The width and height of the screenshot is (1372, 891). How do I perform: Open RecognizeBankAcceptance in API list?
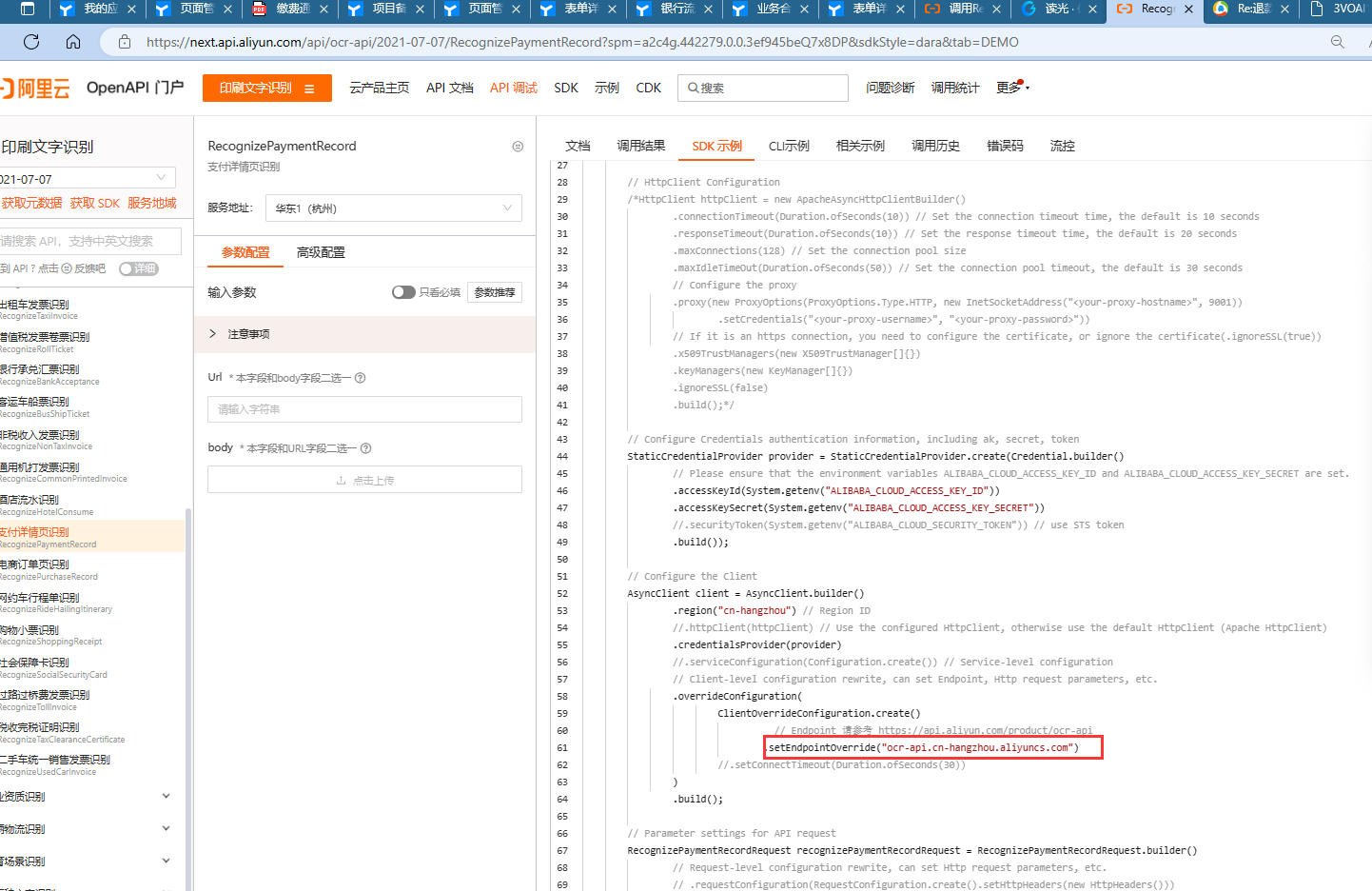pos(49,375)
